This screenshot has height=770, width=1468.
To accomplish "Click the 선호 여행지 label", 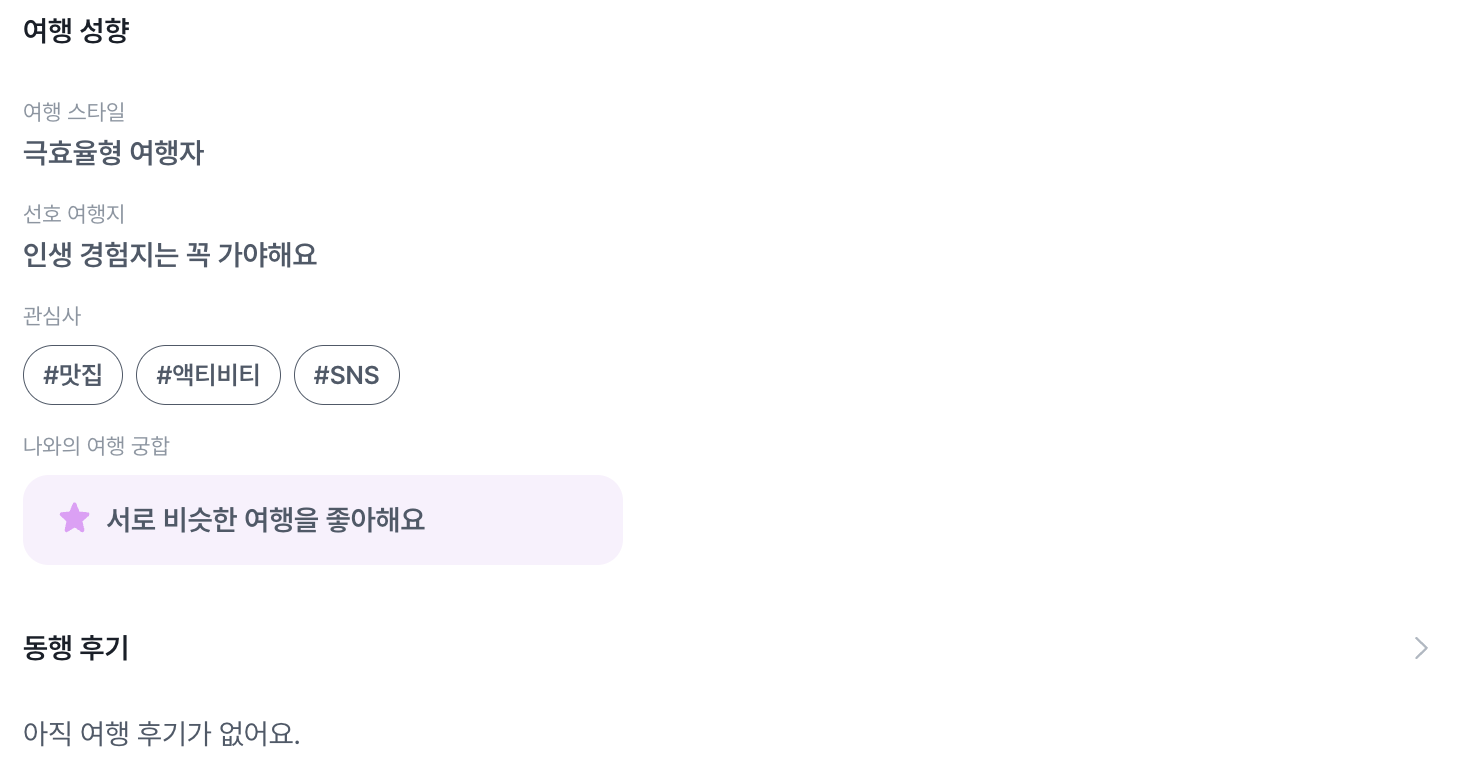I will coord(74,214).
